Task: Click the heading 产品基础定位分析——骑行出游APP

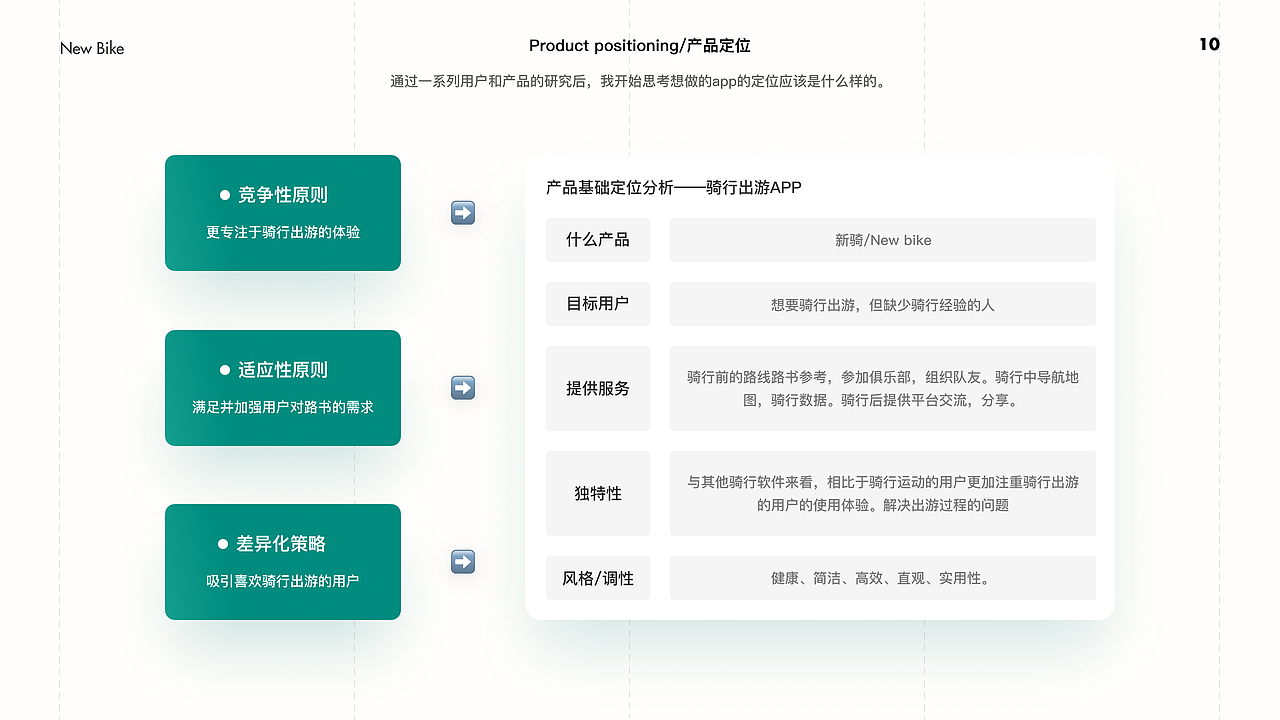Action: coord(674,187)
